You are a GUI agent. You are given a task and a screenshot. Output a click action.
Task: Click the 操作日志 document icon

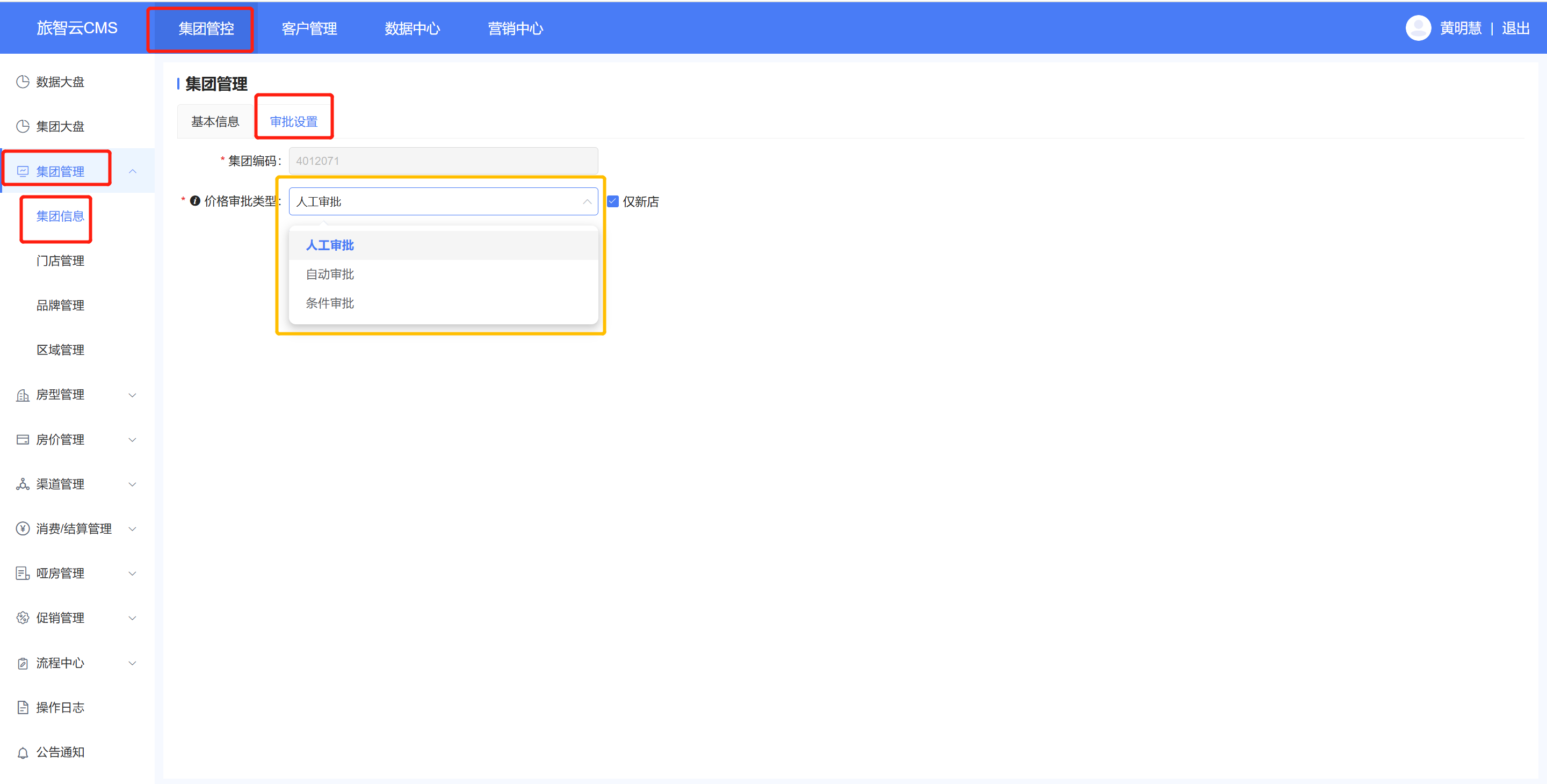[23, 707]
